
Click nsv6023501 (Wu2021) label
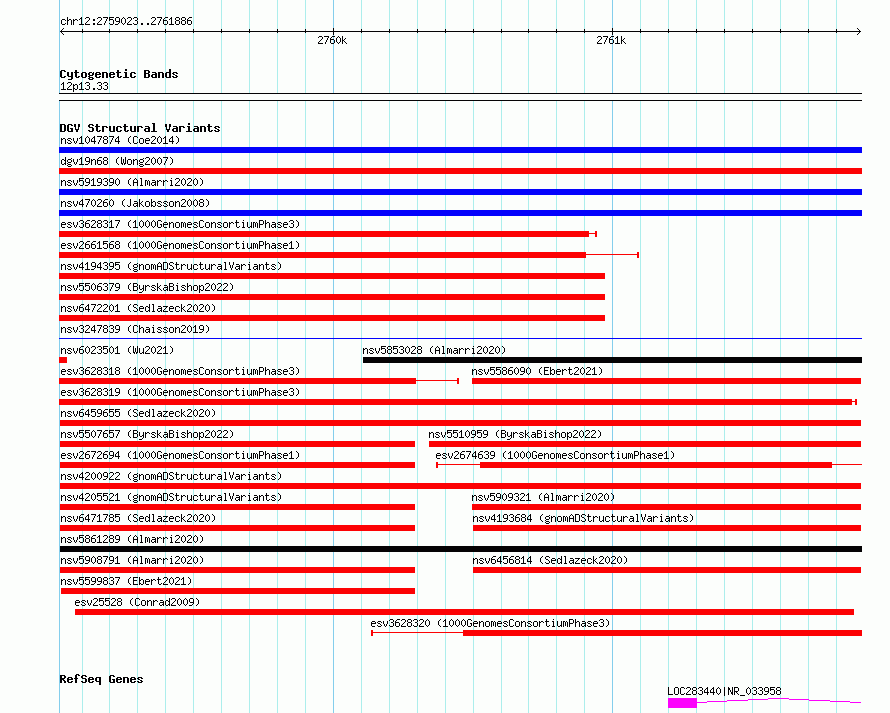tap(117, 350)
